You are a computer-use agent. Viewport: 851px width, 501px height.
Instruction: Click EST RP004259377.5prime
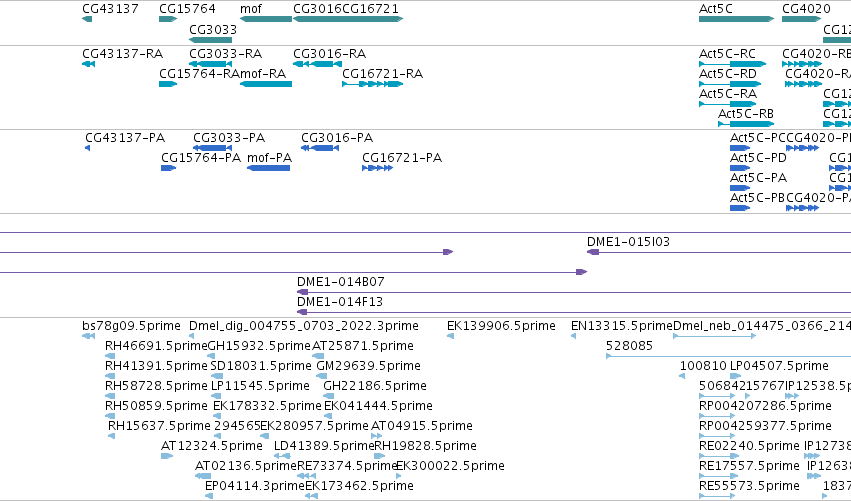click(x=717, y=437)
